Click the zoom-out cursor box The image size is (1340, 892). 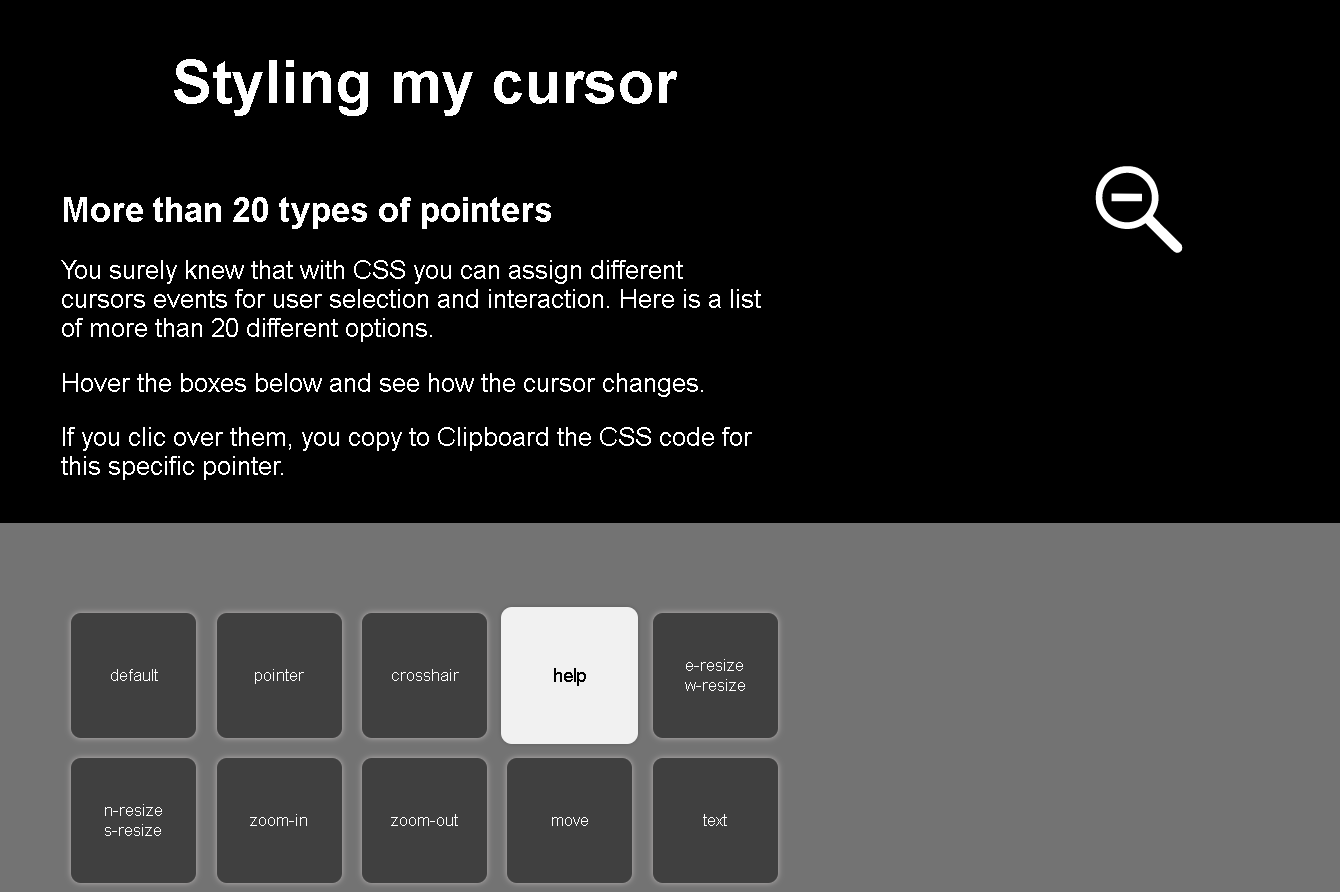[x=424, y=820]
